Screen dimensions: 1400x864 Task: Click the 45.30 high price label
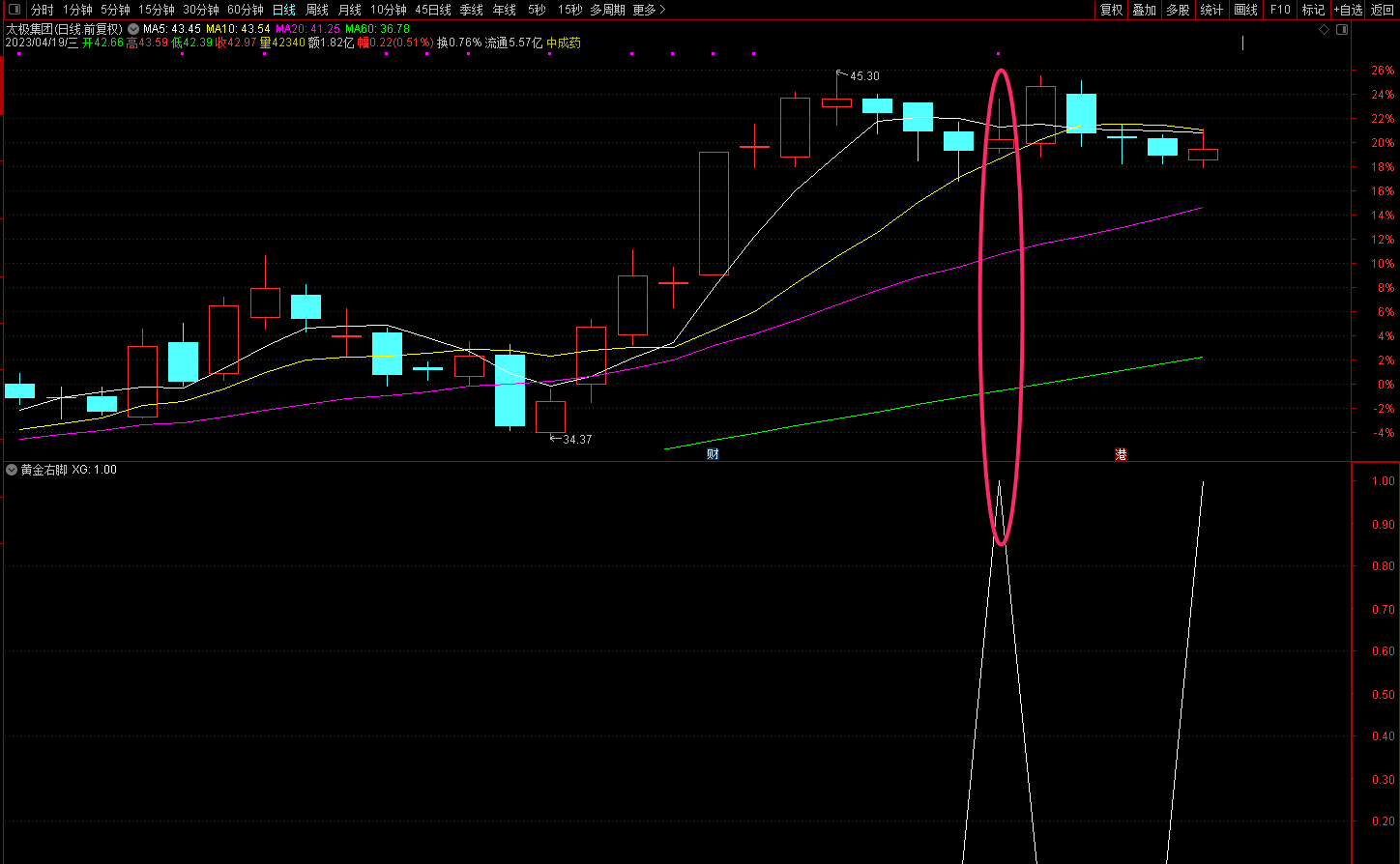pos(864,75)
